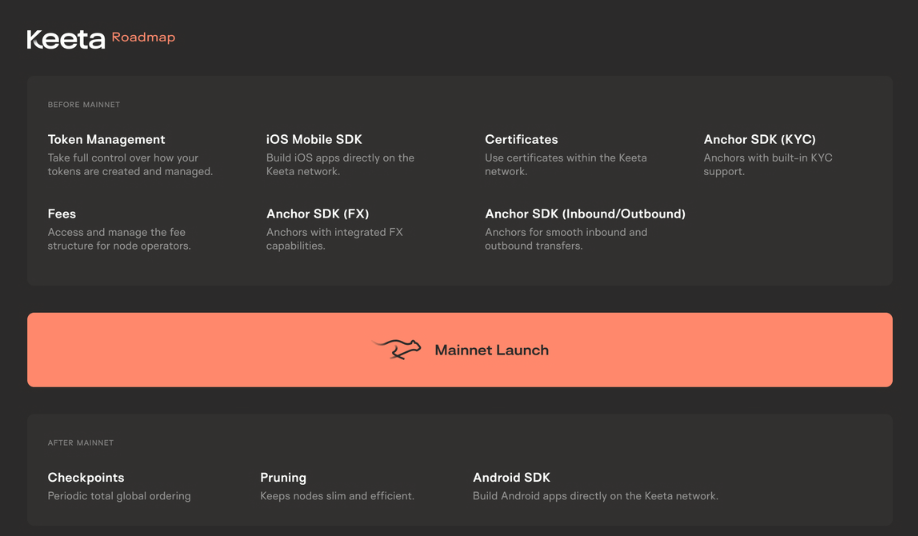The image size is (918, 536).
Task: Open the Token Management item
Action: click(106, 140)
